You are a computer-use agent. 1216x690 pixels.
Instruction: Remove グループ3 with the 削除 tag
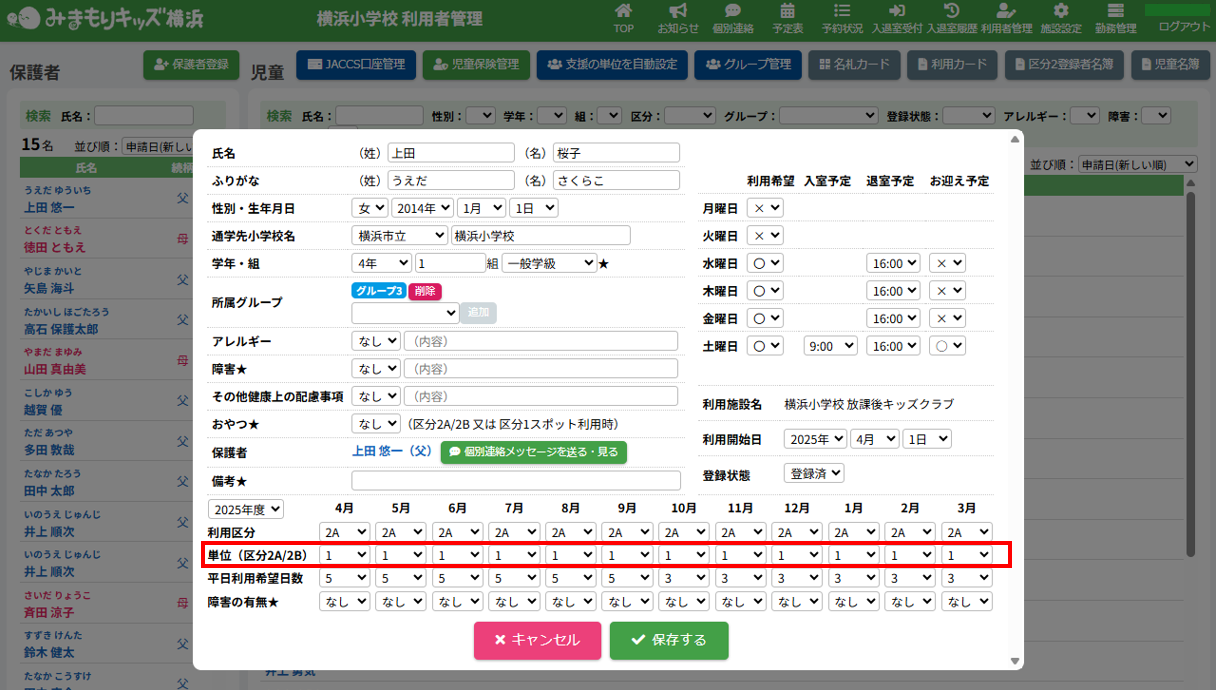tap(424, 291)
